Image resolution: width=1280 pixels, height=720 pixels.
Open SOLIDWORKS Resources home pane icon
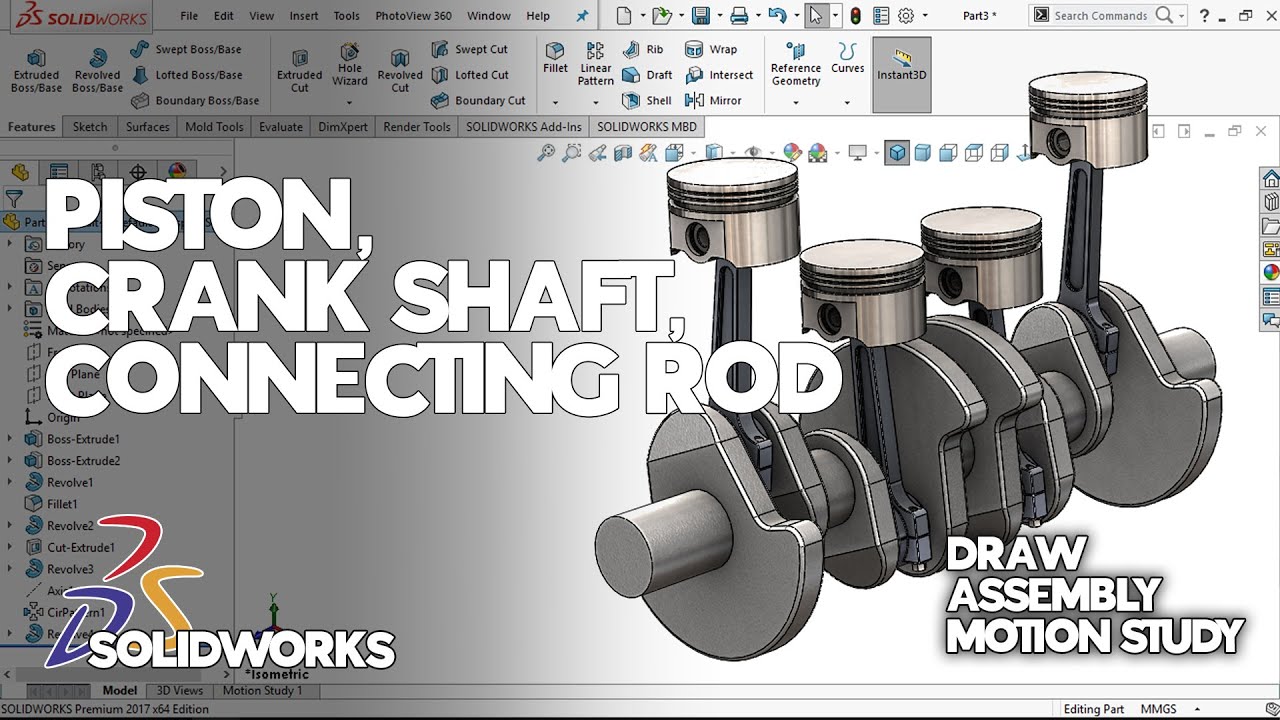[1271, 179]
